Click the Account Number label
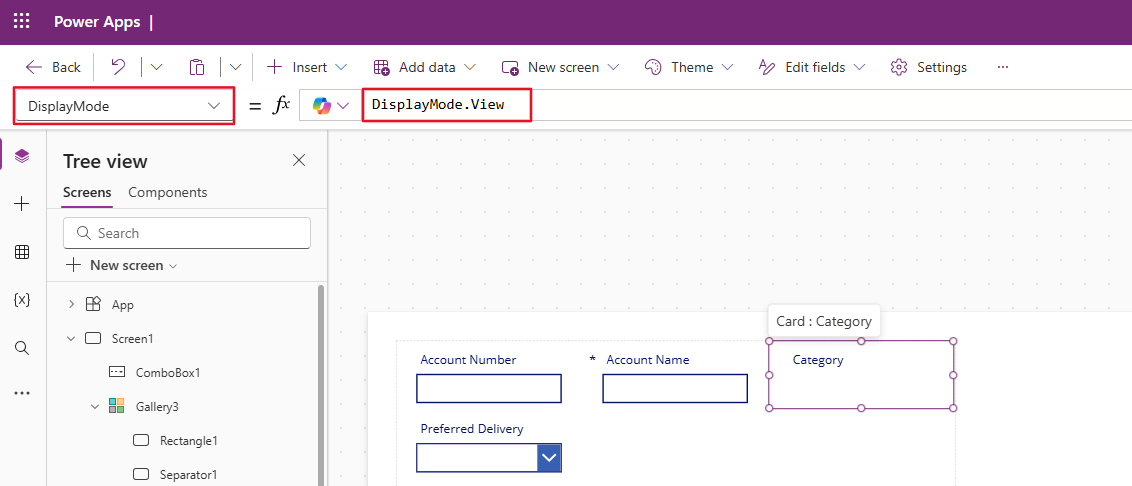 coord(469,360)
